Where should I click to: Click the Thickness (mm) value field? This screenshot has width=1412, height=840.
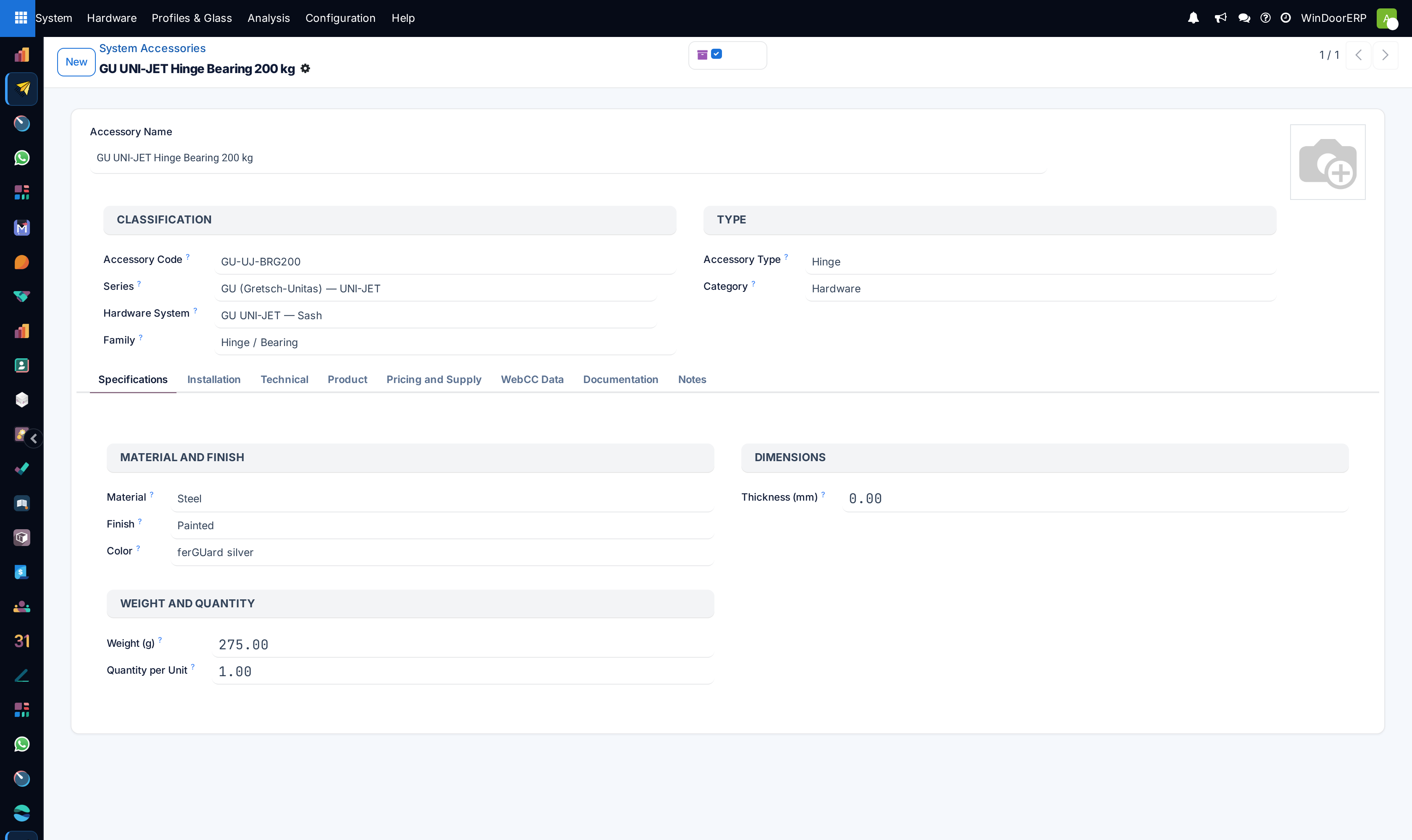point(1095,499)
